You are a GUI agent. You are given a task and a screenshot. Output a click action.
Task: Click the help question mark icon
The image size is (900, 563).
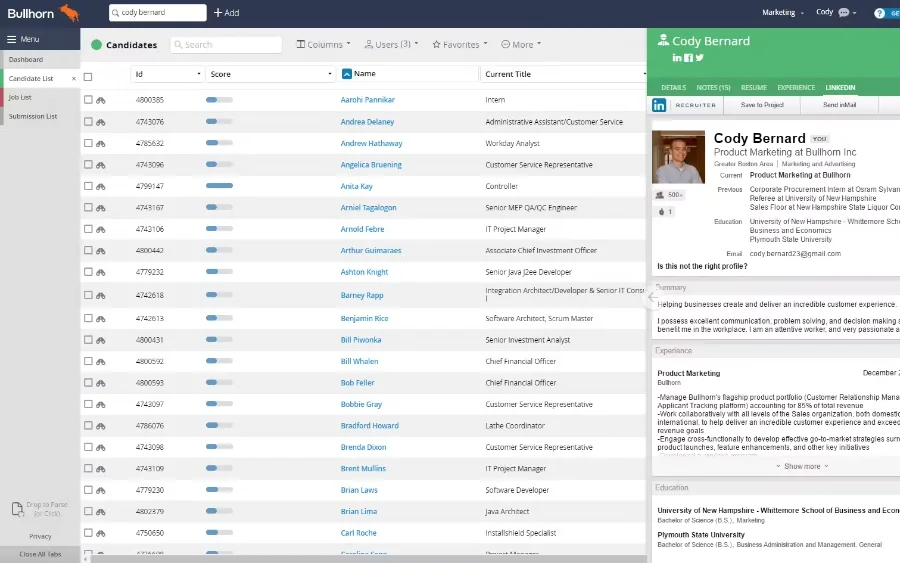coord(879,13)
